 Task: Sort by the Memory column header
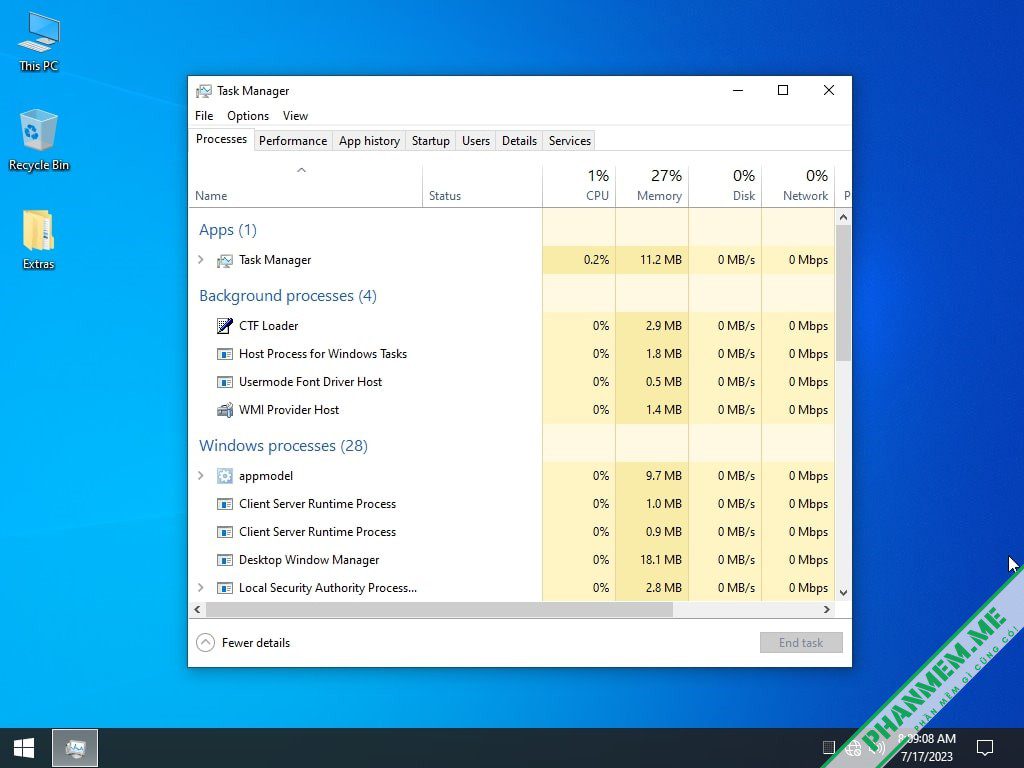tap(652, 185)
